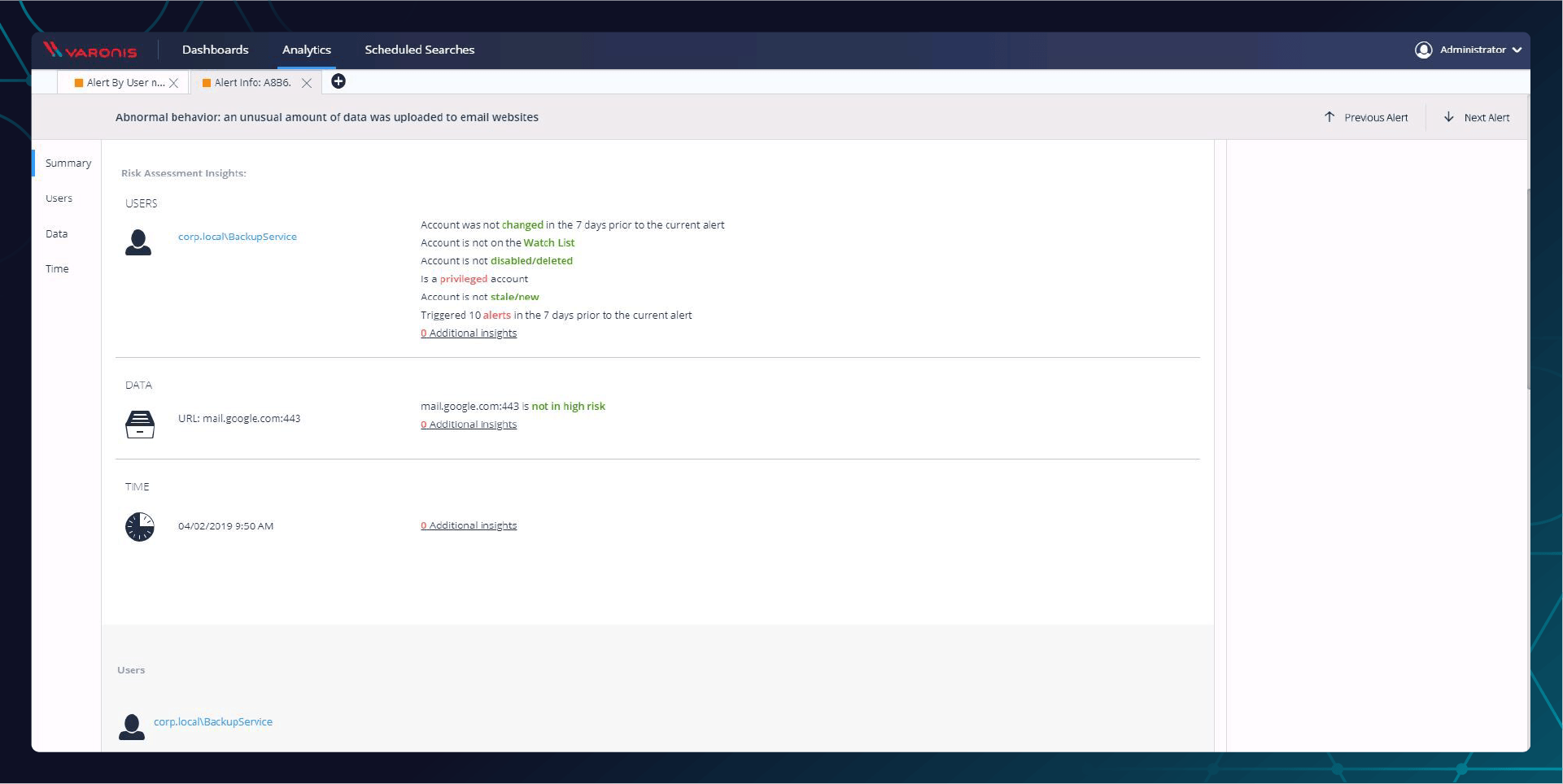Close the Alert Info tab
This screenshot has width=1563, height=784.
coord(307,82)
